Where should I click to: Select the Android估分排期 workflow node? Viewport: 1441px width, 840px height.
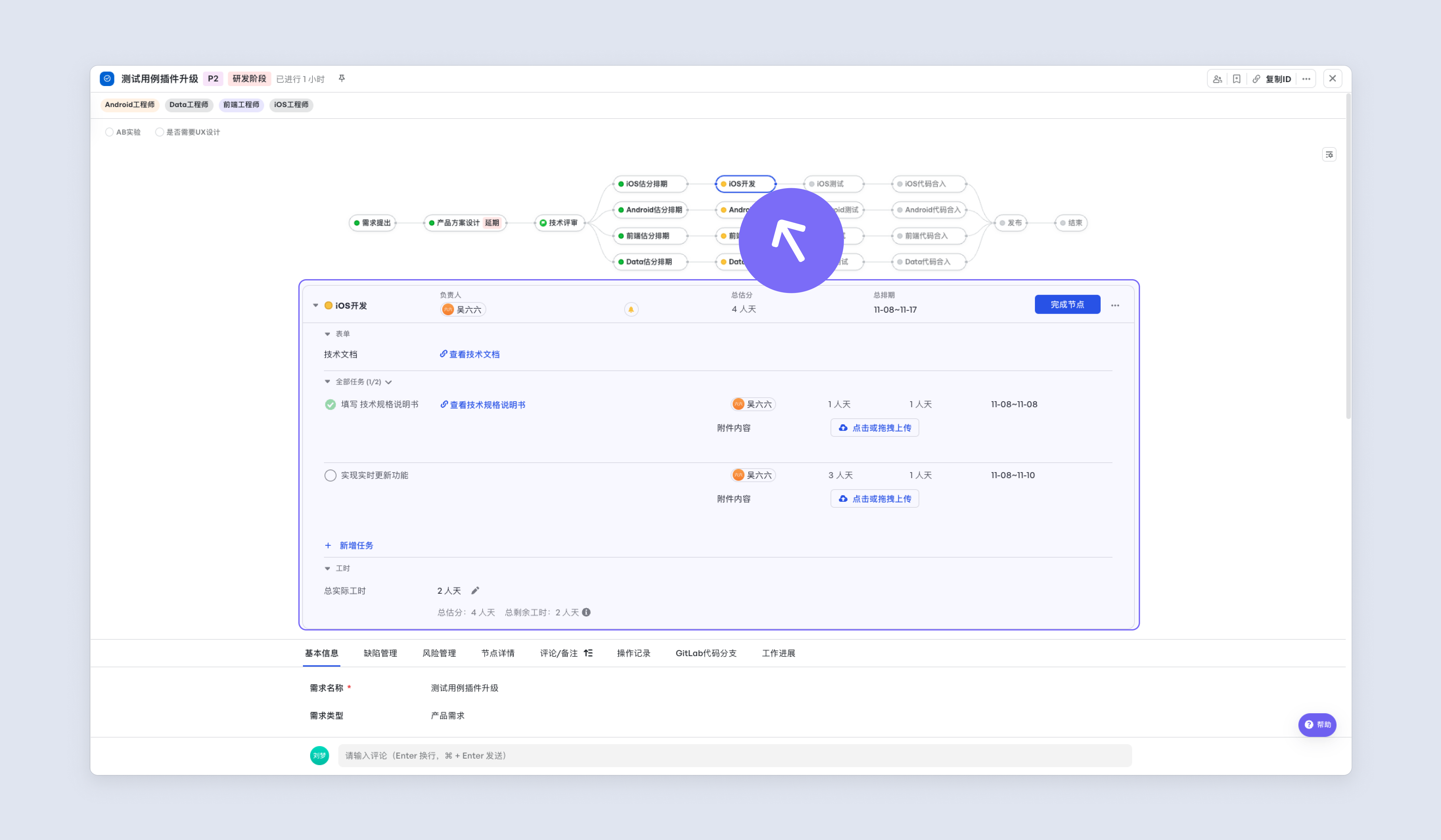pyautogui.click(x=650, y=210)
